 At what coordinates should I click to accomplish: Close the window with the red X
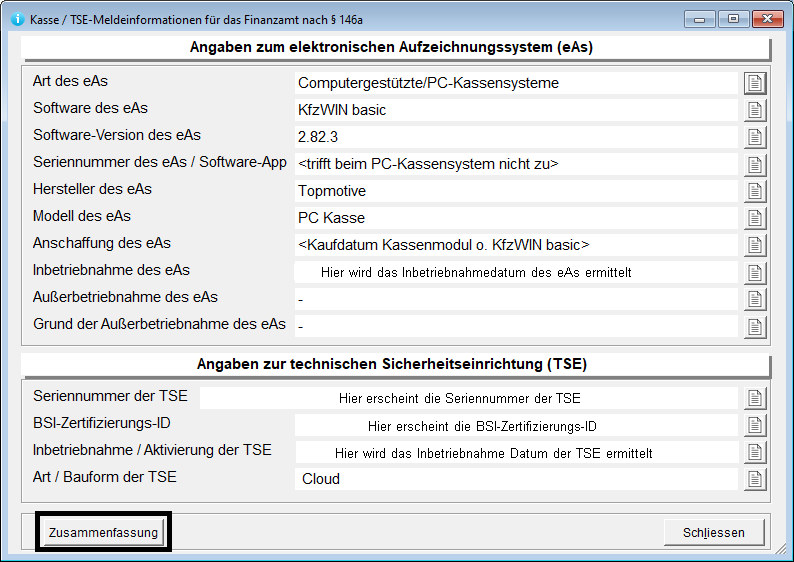click(768, 19)
